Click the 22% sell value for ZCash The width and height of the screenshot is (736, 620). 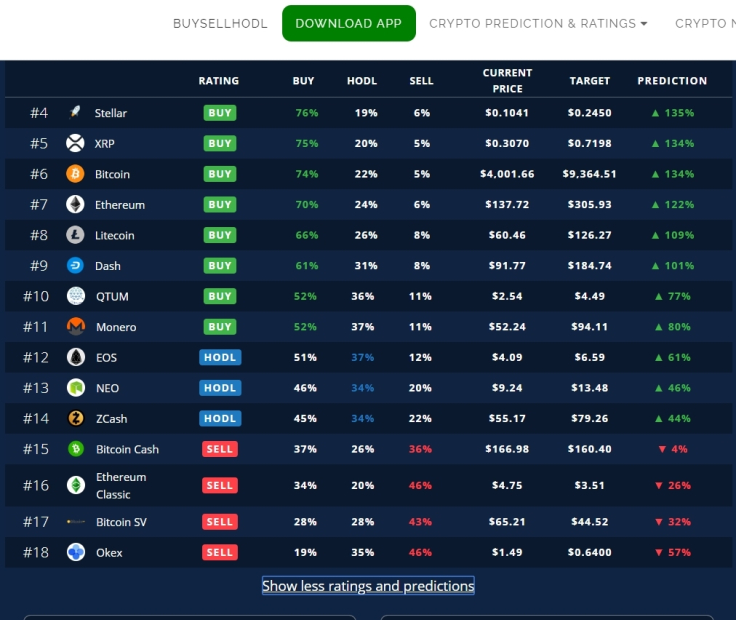pos(420,418)
